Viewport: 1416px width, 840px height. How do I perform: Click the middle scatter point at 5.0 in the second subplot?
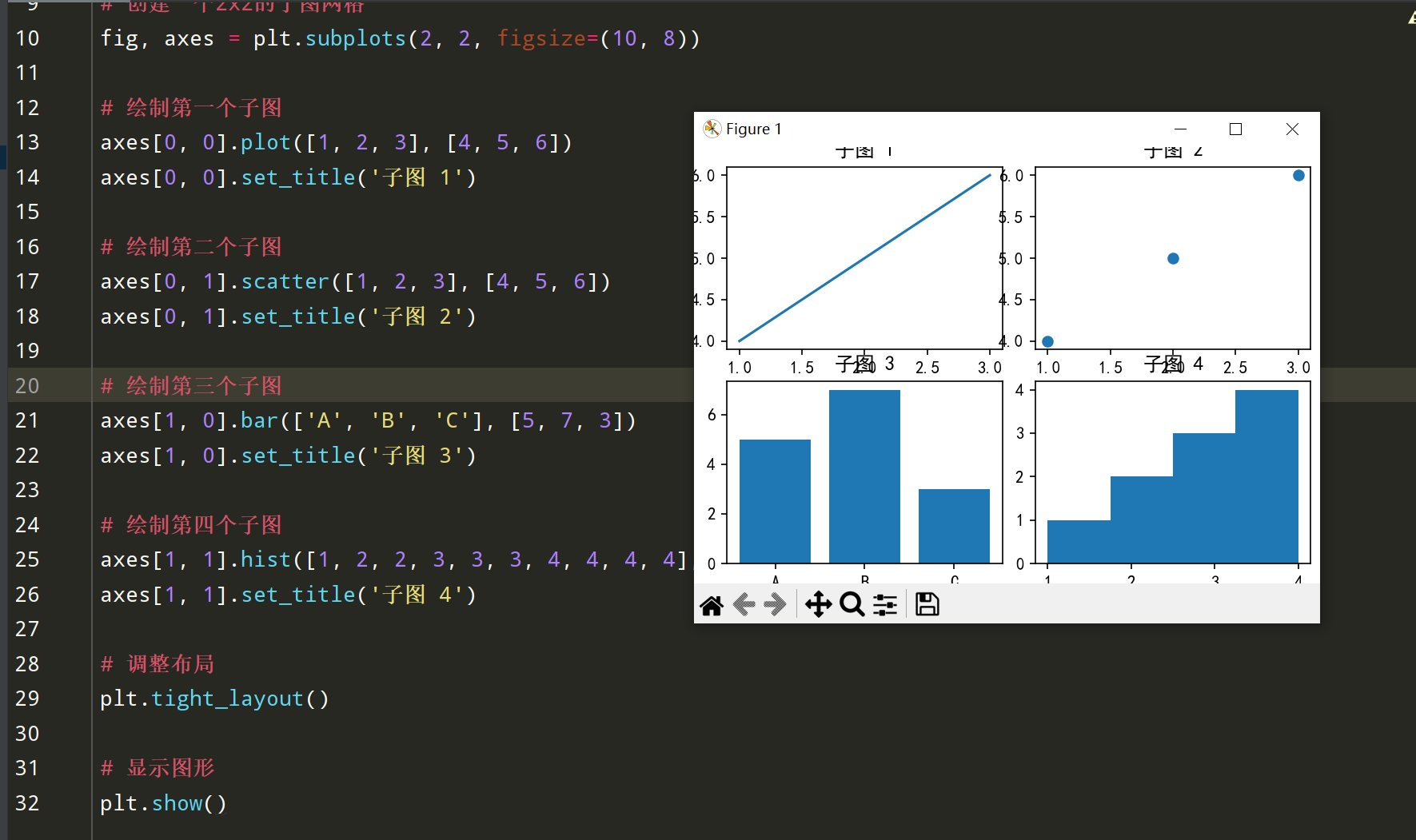click(x=1173, y=258)
